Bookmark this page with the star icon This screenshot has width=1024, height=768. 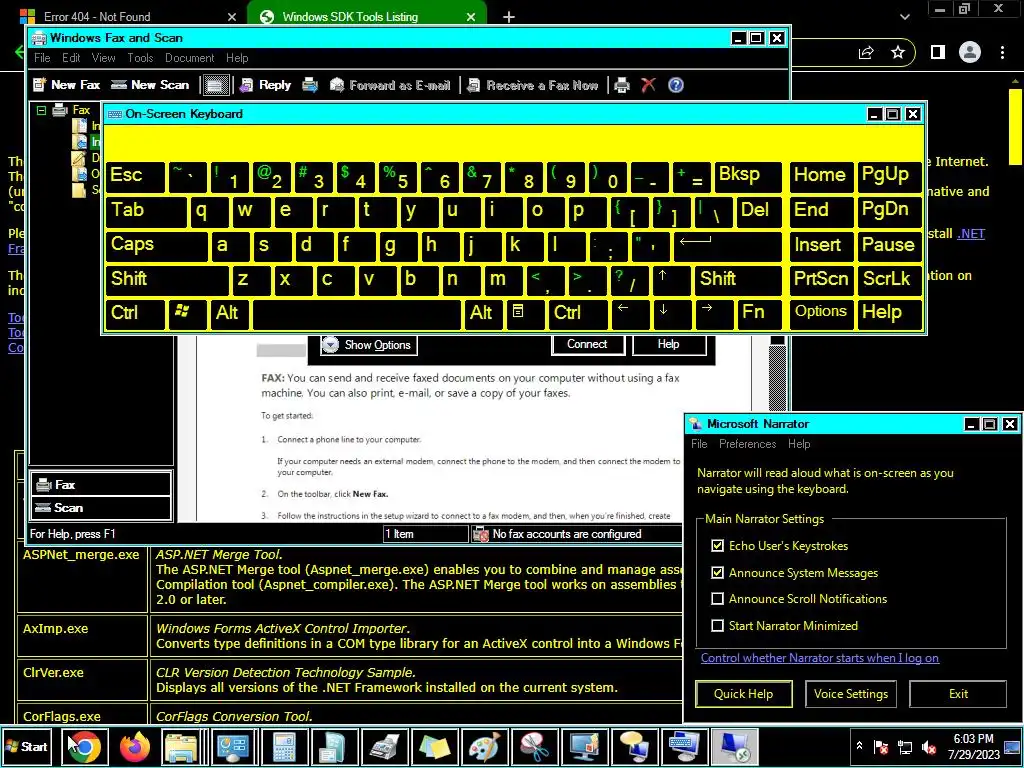pyautogui.click(x=898, y=52)
